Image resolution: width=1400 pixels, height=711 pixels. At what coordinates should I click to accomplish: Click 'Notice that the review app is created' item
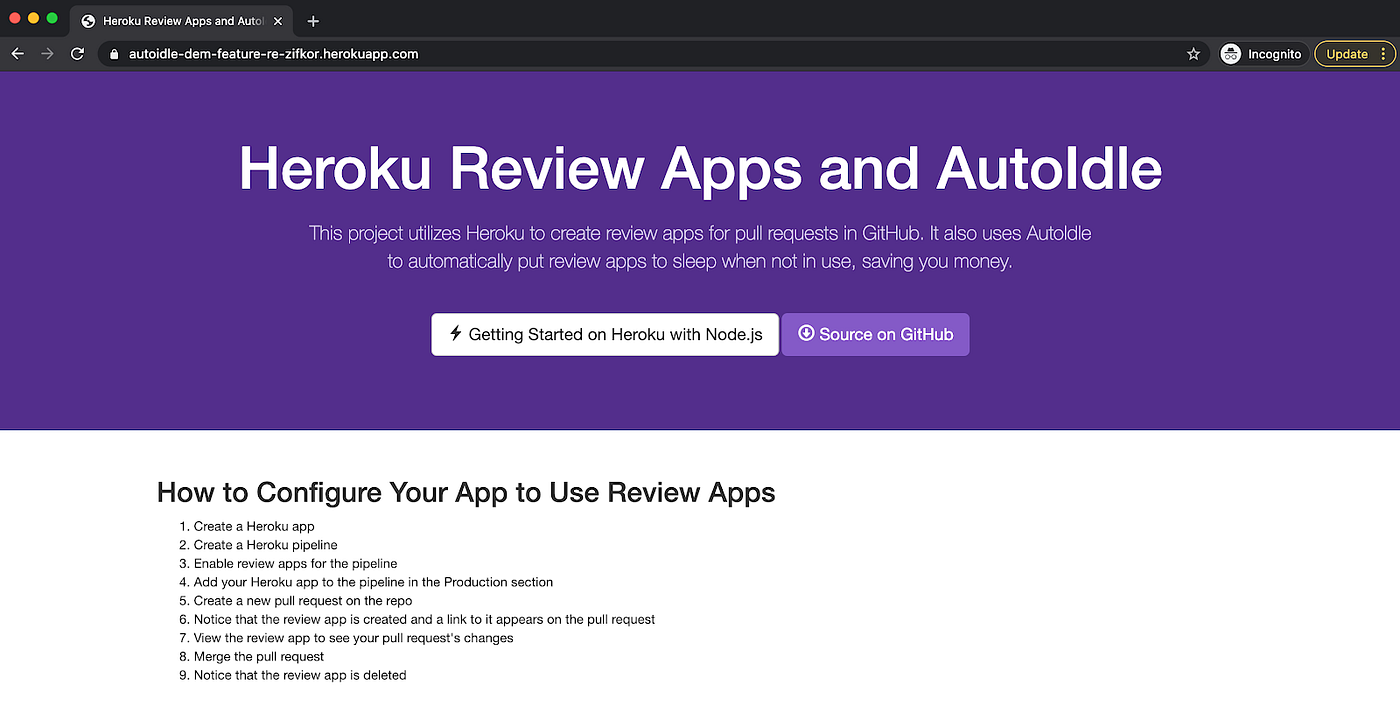tap(424, 619)
